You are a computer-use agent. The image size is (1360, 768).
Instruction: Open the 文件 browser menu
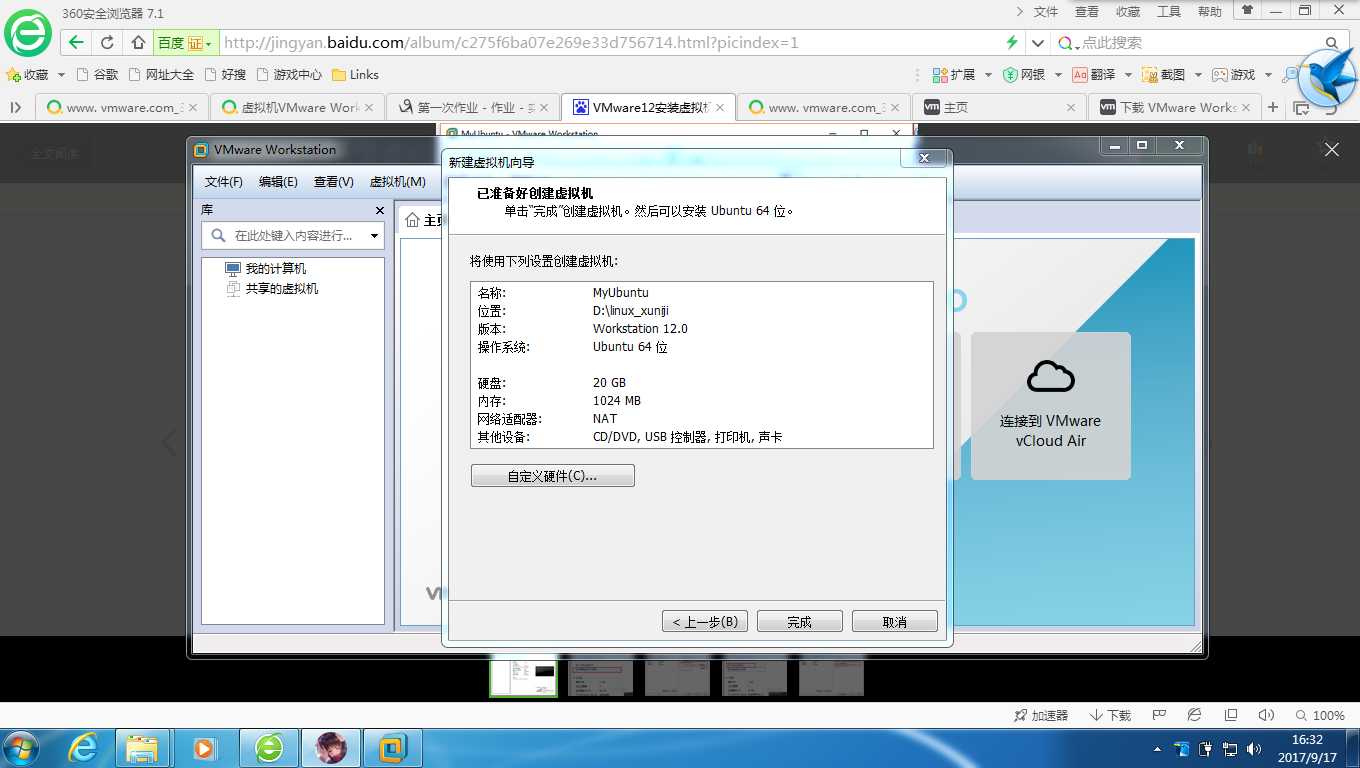pyautogui.click(x=1045, y=12)
